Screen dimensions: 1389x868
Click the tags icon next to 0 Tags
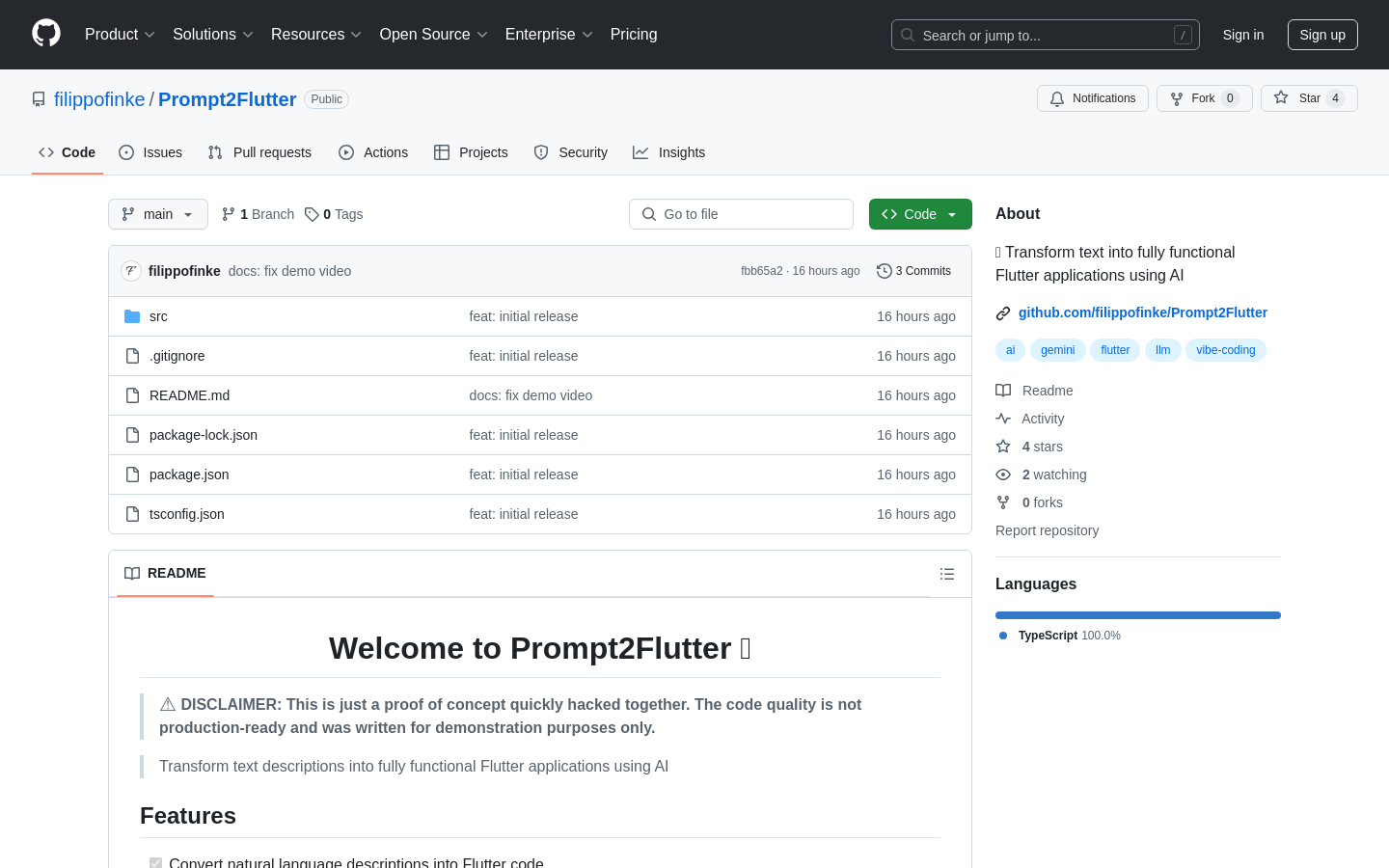(312, 214)
